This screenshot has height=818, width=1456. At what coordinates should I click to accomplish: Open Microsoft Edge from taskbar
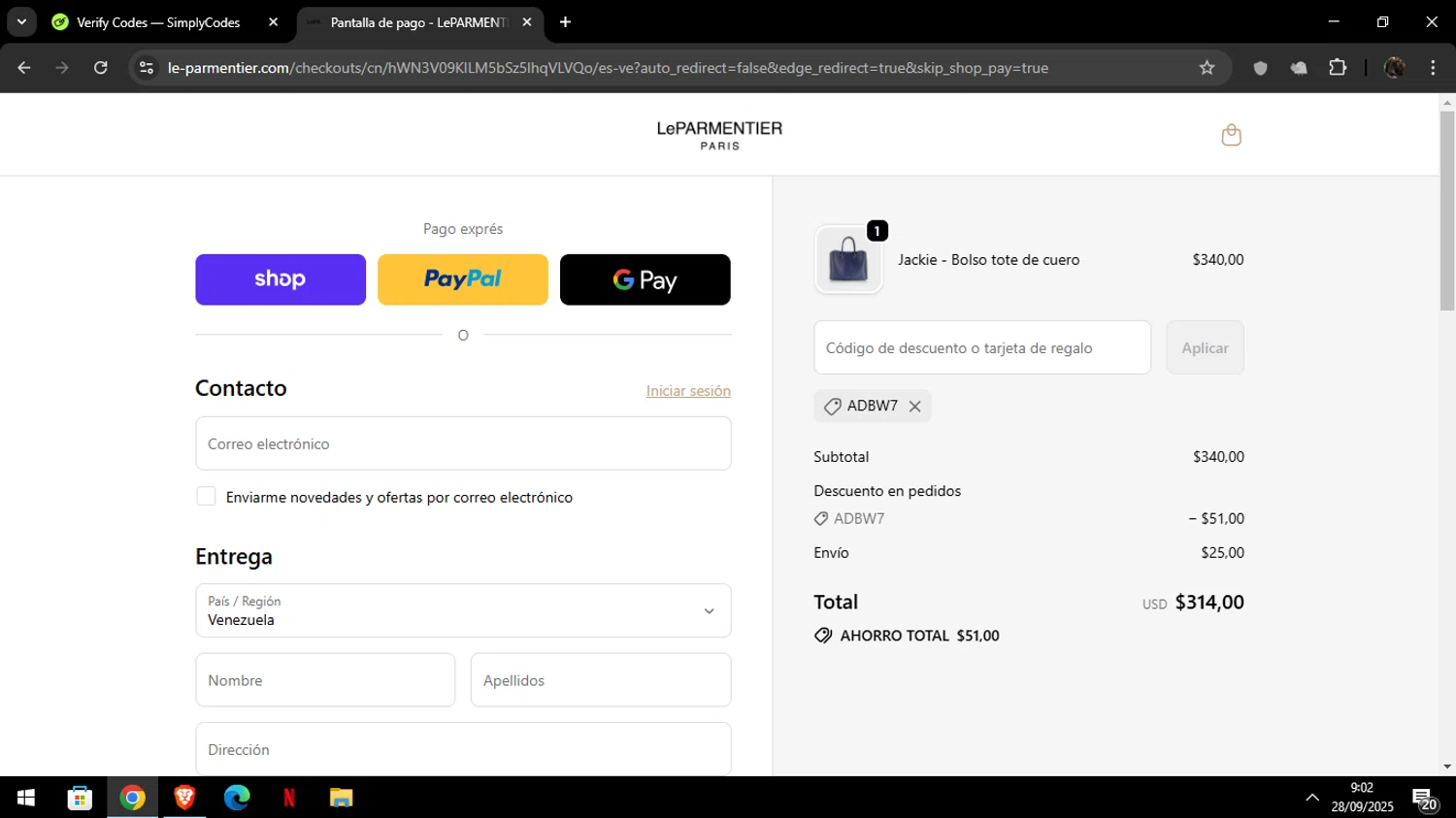pyautogui.click(x=237, y=798)
